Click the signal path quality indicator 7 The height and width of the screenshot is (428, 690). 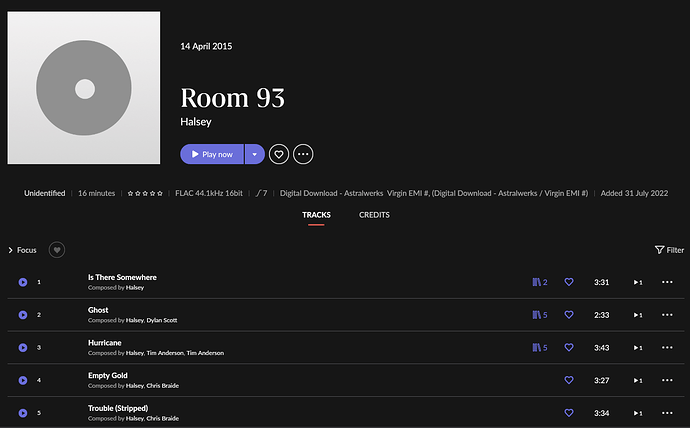(261, 193)
